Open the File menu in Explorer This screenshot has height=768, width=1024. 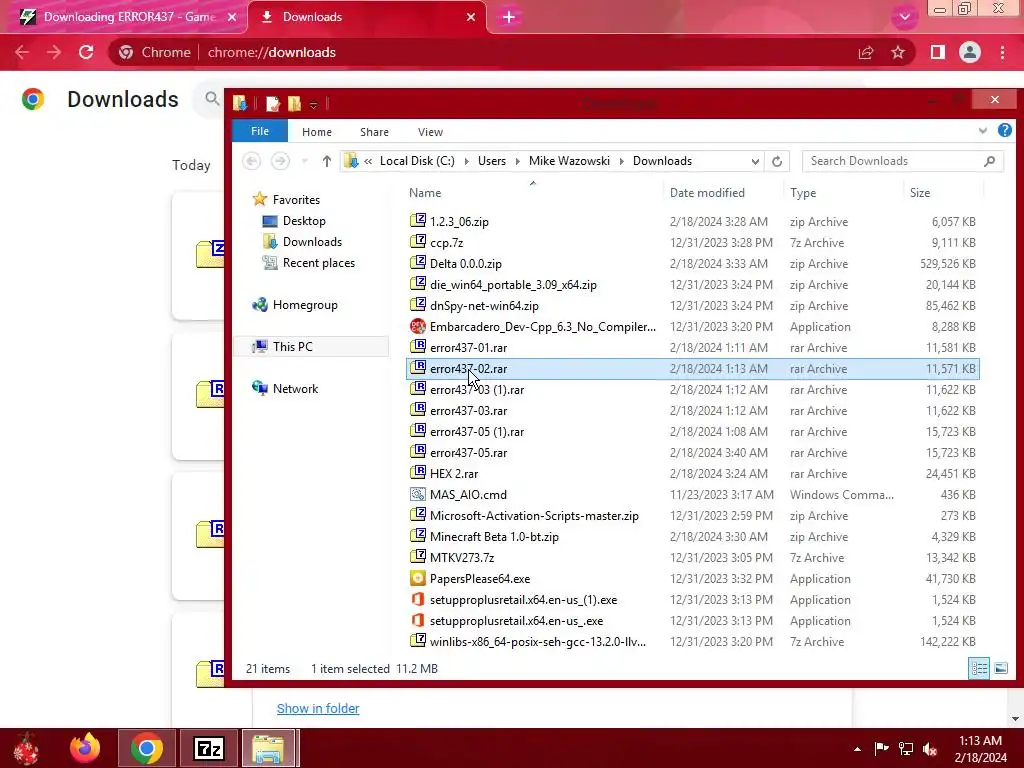pos(260,131)
